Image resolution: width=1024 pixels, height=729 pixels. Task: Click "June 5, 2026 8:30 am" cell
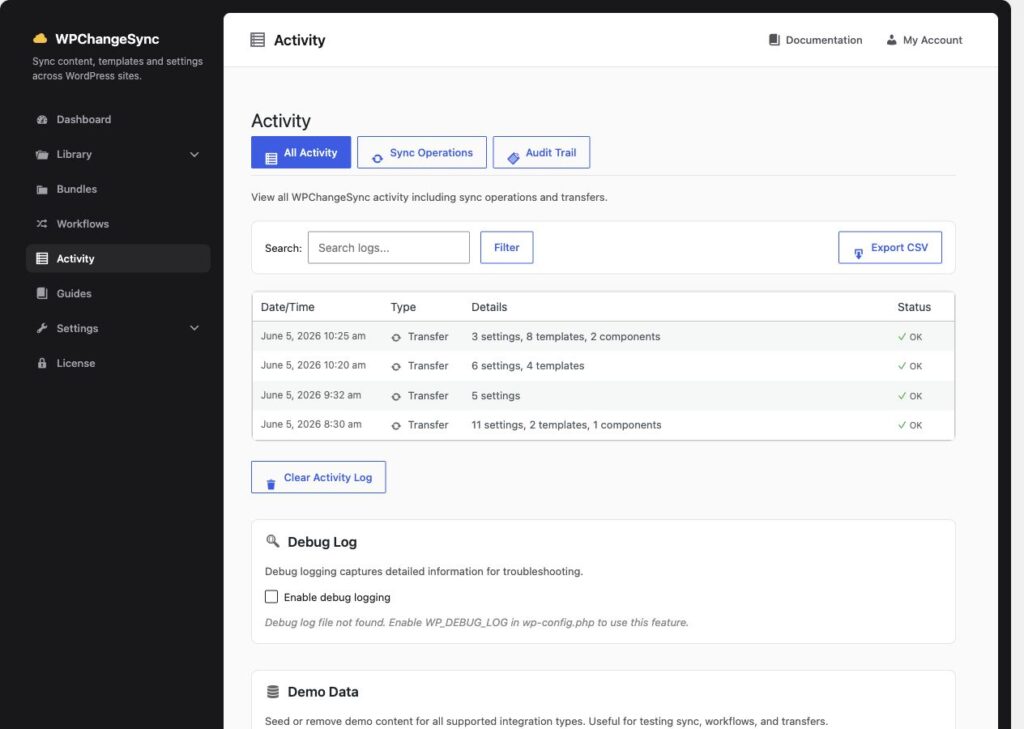click(x=311, y=425)
